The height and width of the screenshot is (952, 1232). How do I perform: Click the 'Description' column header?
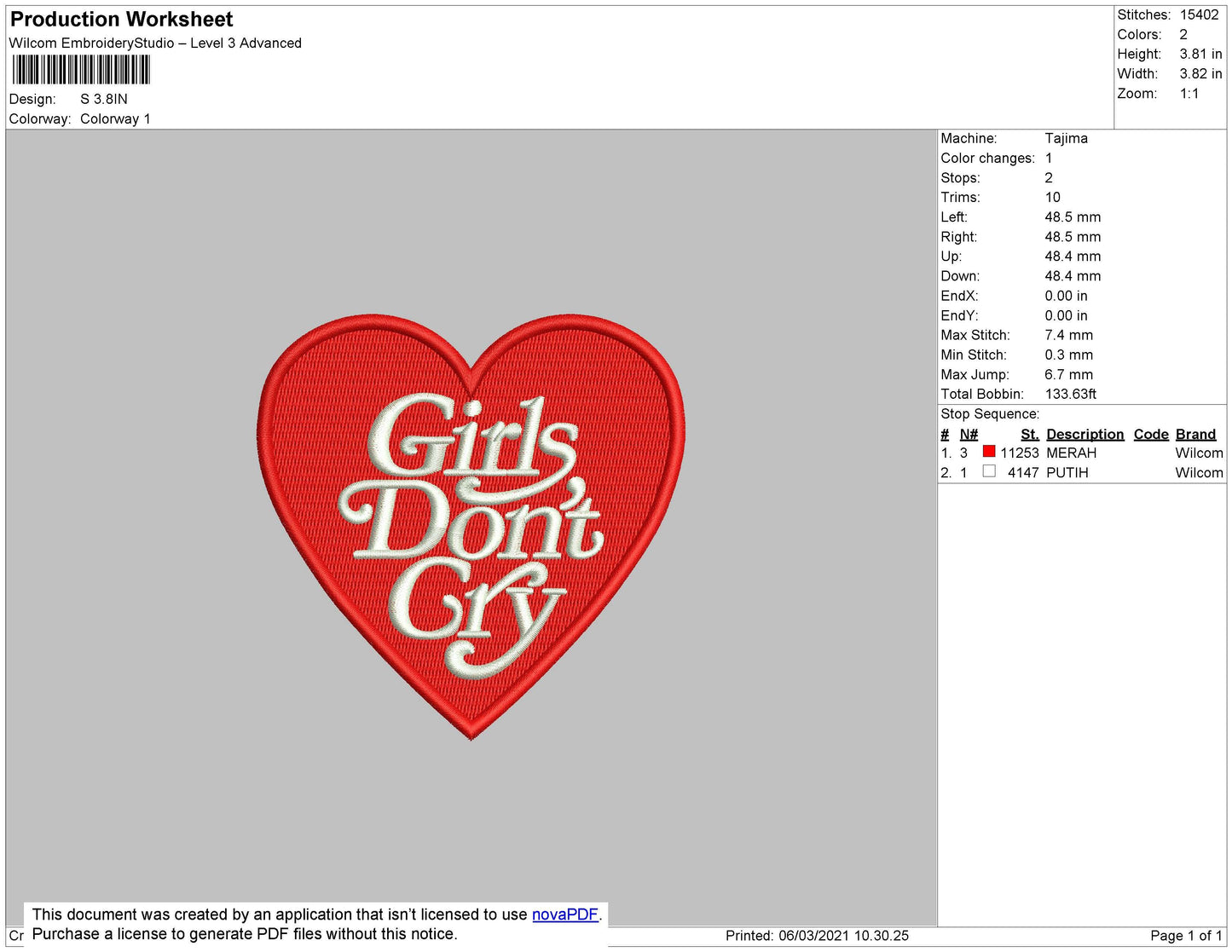point(1085,435)
